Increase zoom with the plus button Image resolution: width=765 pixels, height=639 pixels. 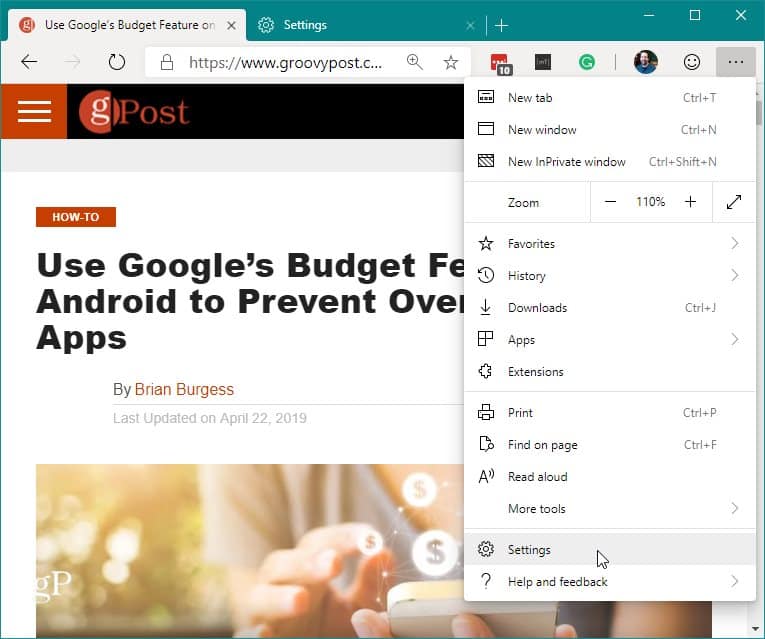pos(690,202)
